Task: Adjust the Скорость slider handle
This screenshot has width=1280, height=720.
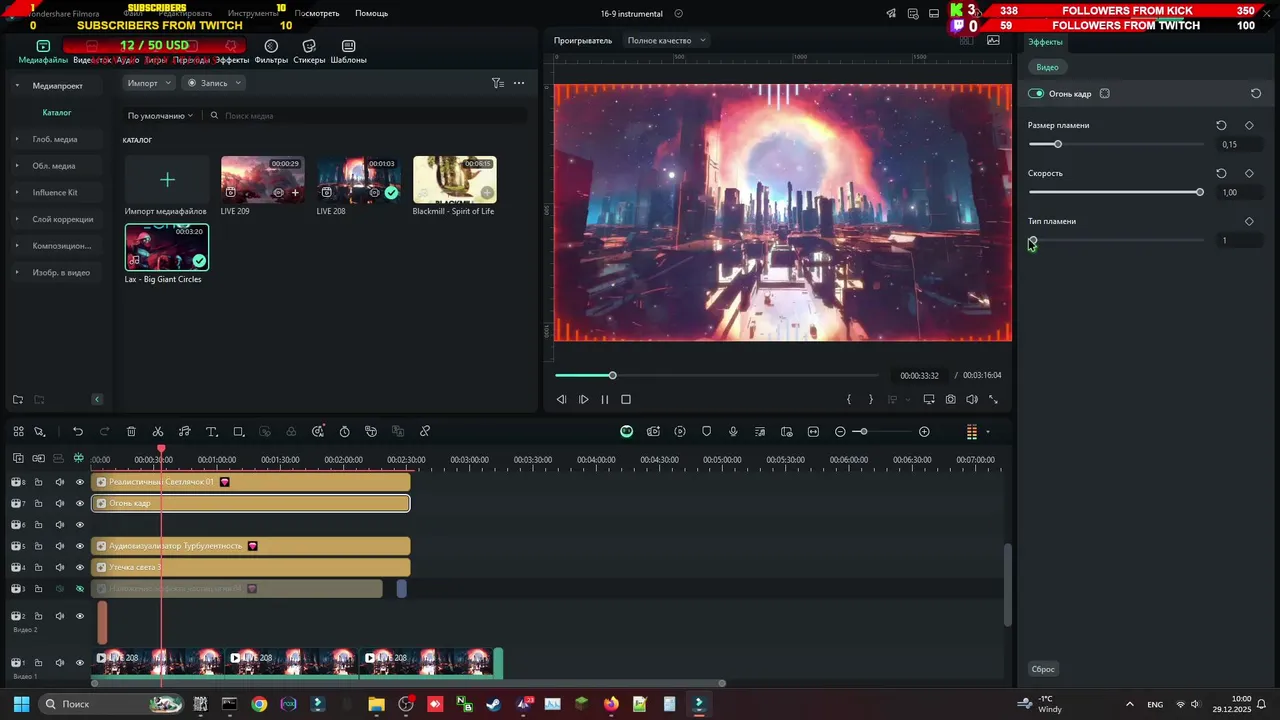Action: tap(1200, 192)
